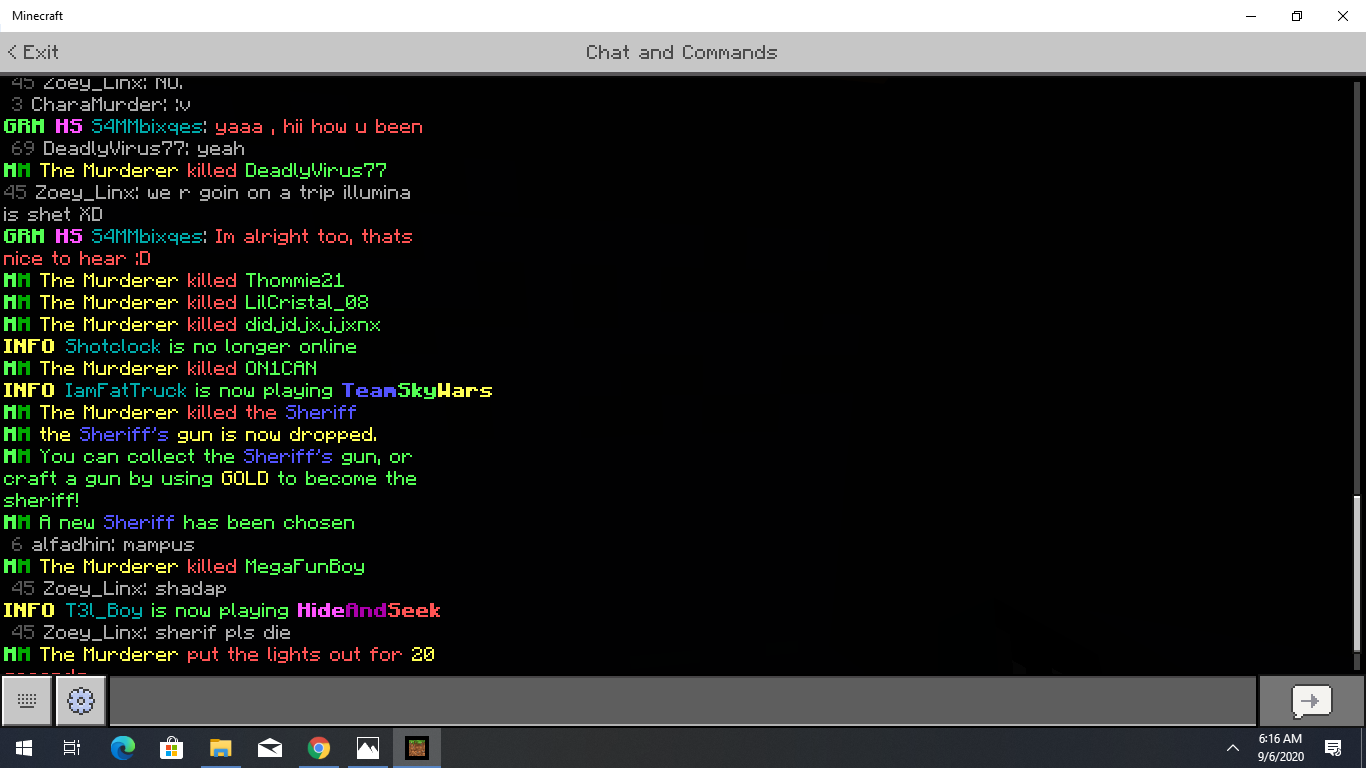This screenshot has width=1366, height=768.
Task: Open the Action Center notifications icon
Action: pos(1333,747)
